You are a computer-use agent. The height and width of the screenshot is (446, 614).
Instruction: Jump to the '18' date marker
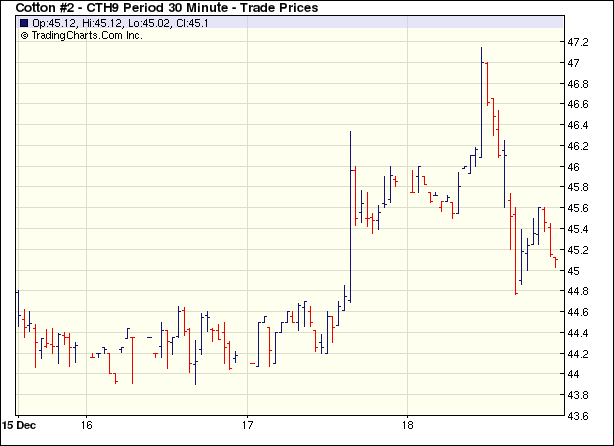pos(407,423)
